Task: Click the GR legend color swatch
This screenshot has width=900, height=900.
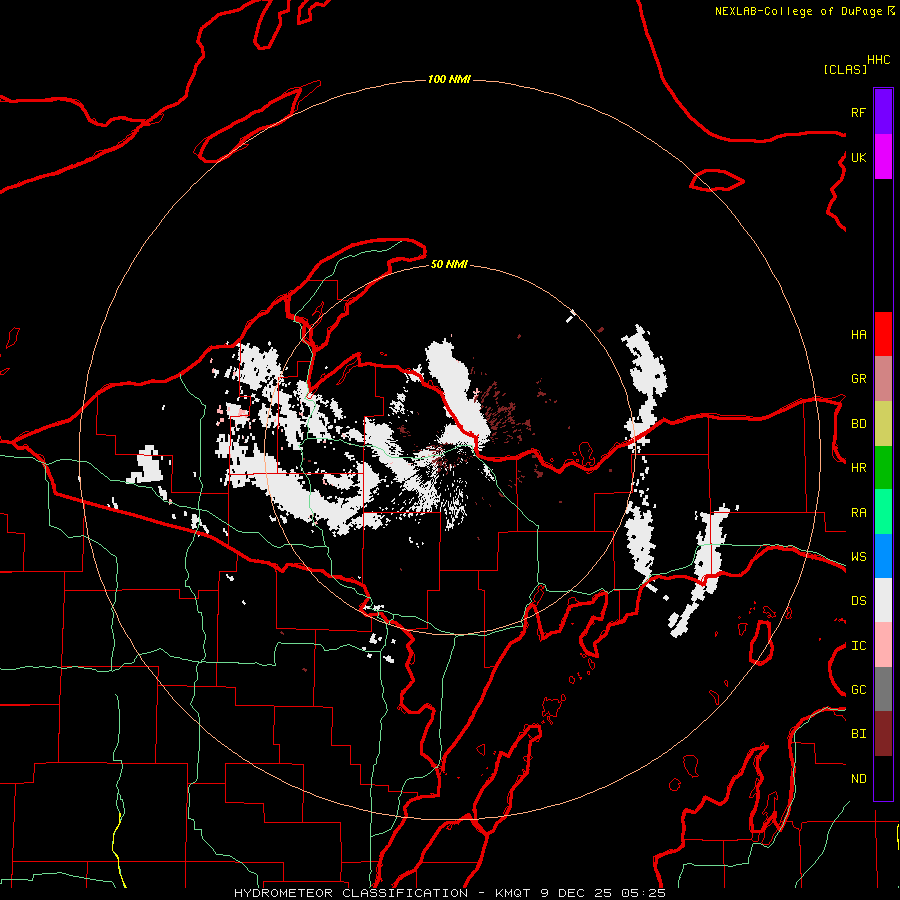Action: (883, 379)
